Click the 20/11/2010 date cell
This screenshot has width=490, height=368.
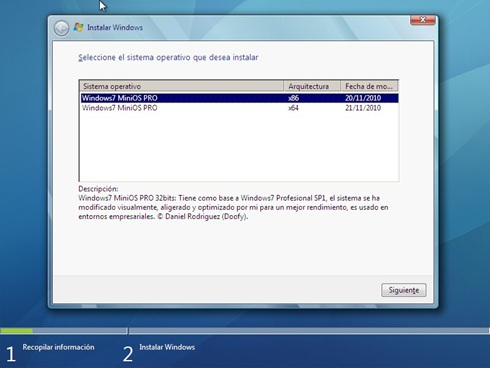point(363,98)
